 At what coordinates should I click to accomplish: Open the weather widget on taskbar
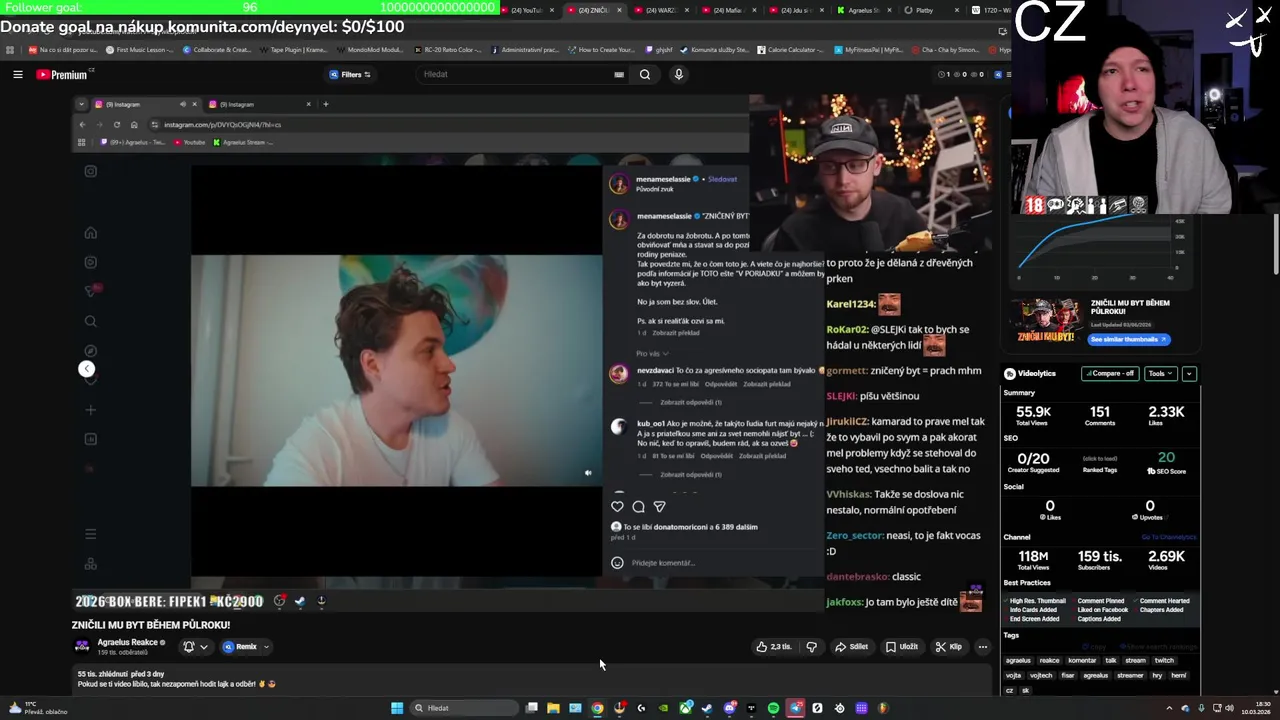point(38,708)
